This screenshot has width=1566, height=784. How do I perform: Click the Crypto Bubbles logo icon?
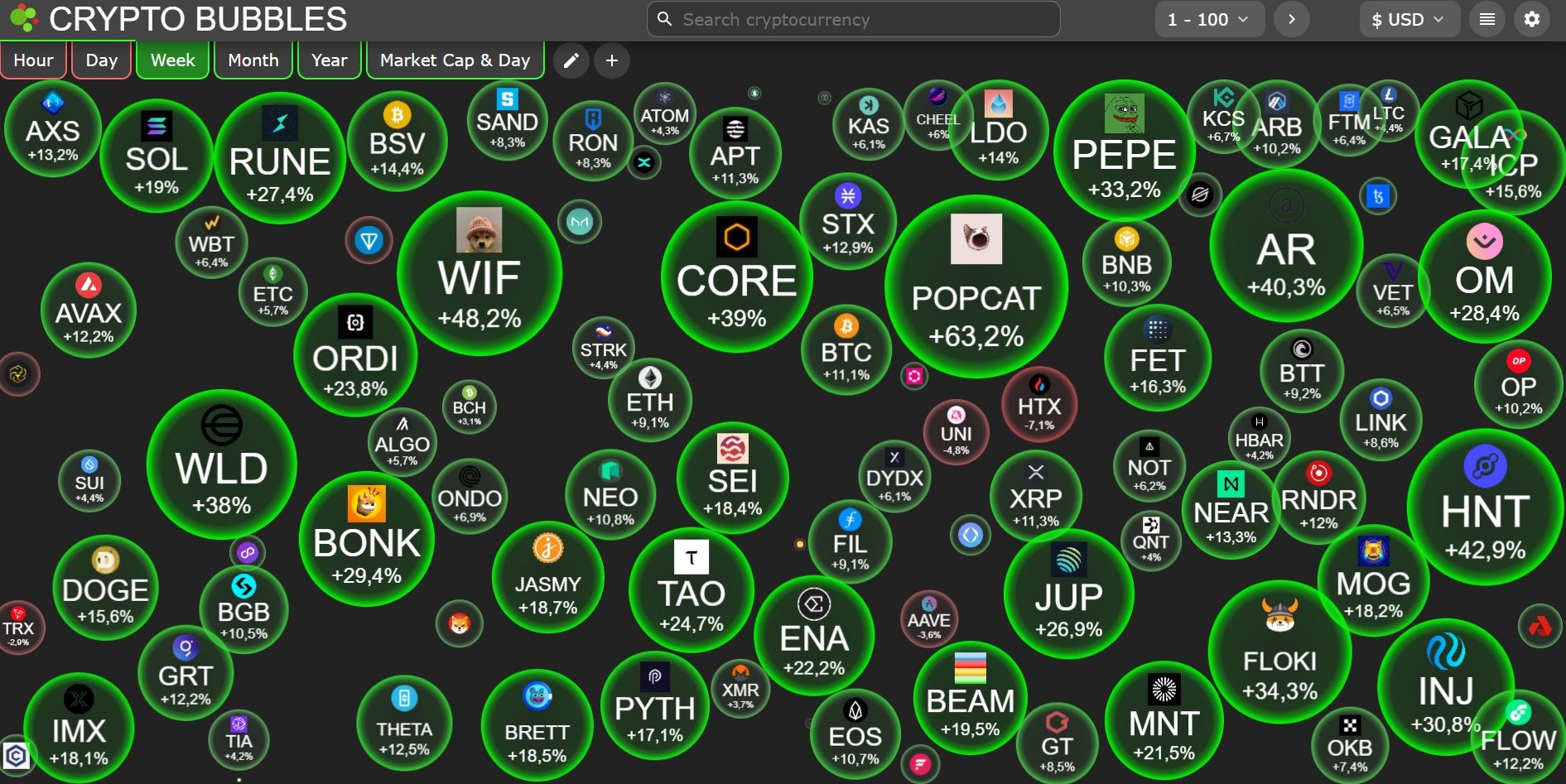coord(23,18)
